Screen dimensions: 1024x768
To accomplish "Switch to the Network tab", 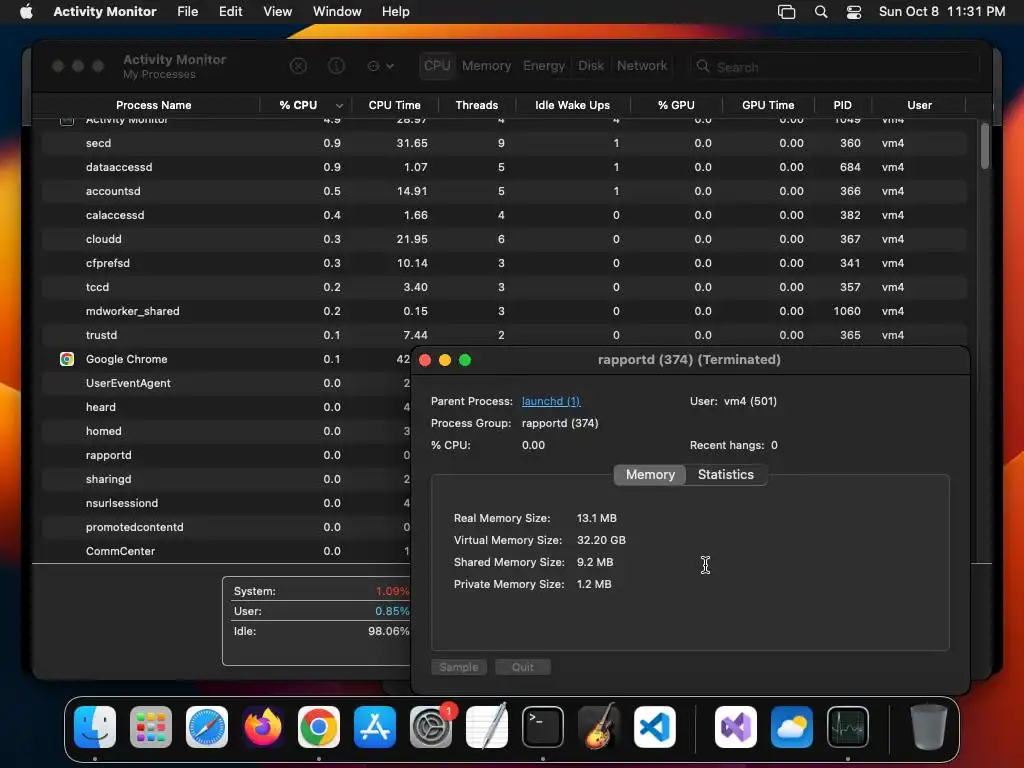I will [x=642, y=66].
